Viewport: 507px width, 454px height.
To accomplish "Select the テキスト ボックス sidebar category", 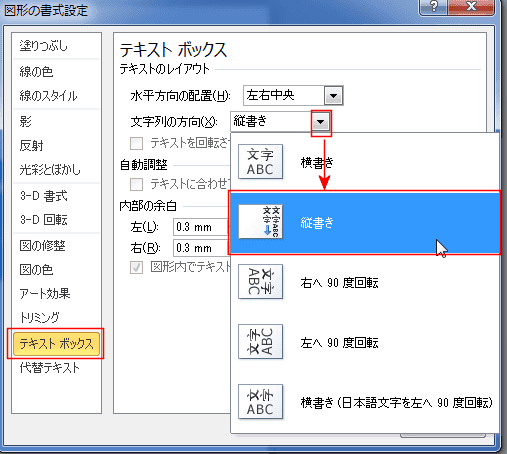I will point(56,343).
